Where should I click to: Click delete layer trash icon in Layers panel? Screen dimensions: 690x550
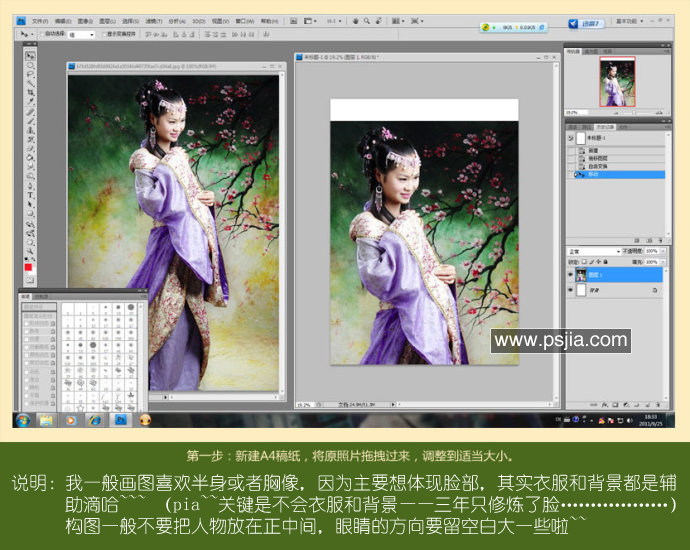tap(658, 404)
